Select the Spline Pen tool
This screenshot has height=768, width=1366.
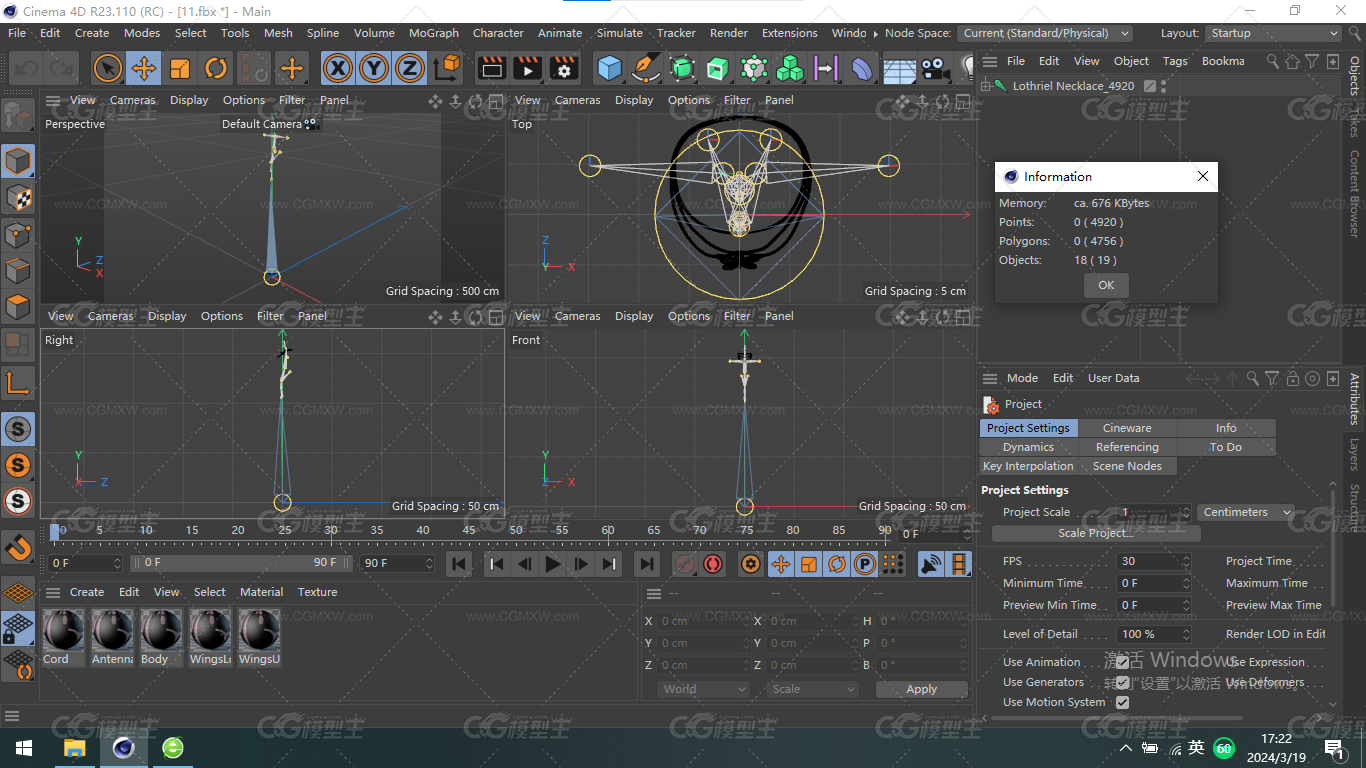(x=646, y=68)
